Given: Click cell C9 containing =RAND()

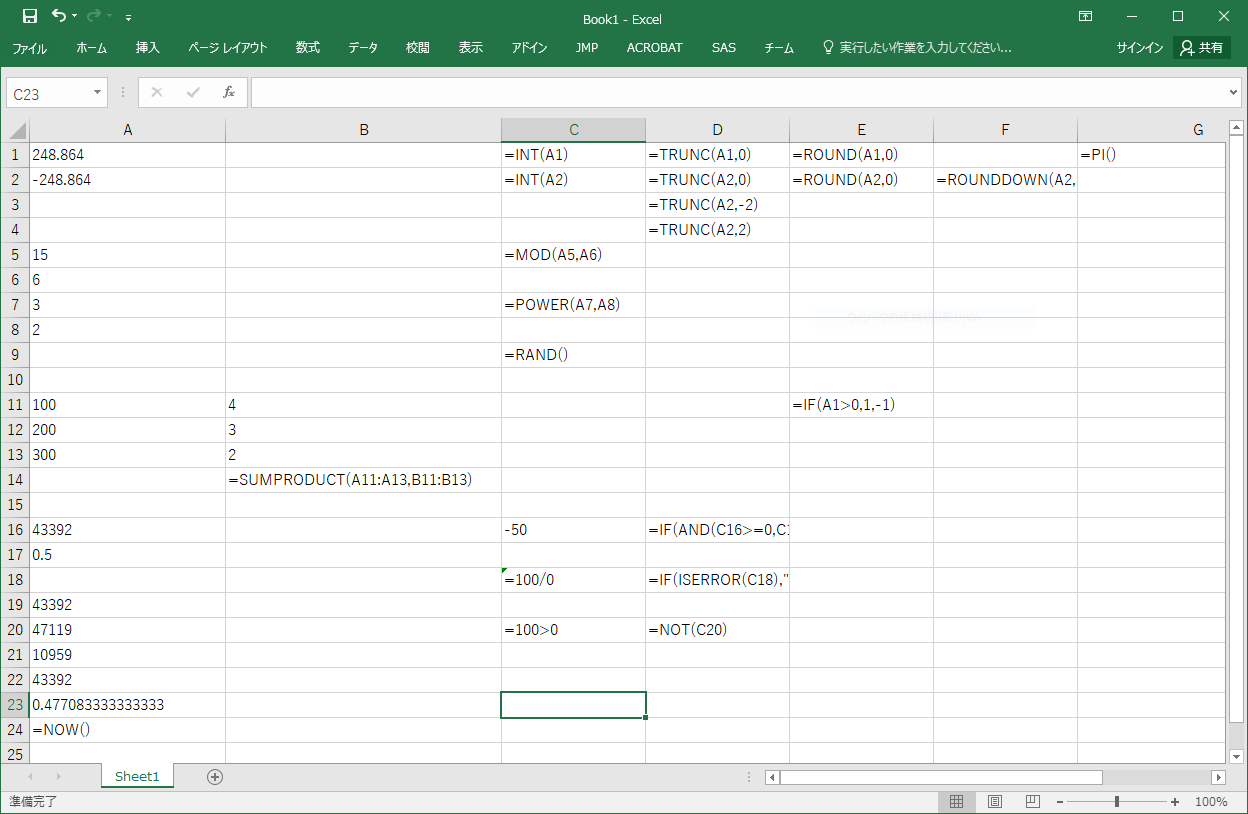Looking at the screenshot, I should 573,355.
